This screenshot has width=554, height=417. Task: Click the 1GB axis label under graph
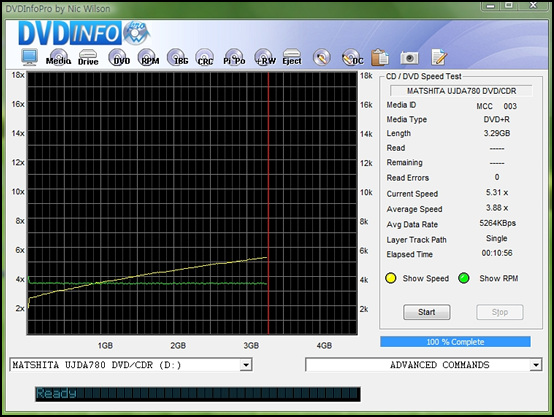click(x=105, y=345)
